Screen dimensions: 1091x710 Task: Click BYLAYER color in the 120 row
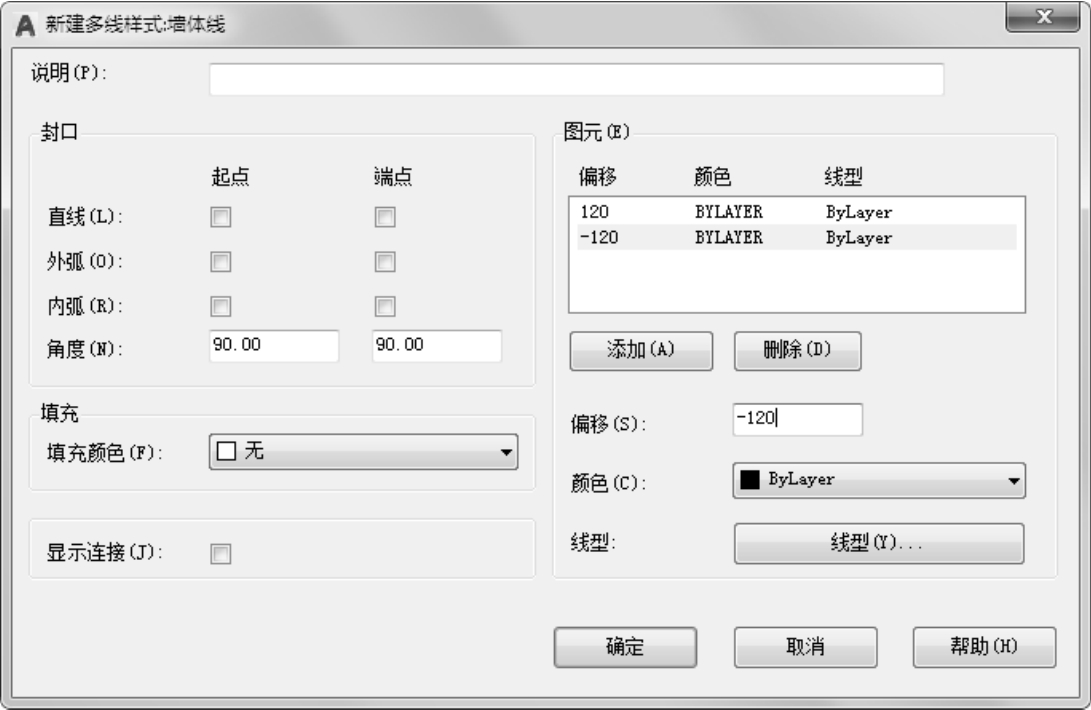(728, 212)
